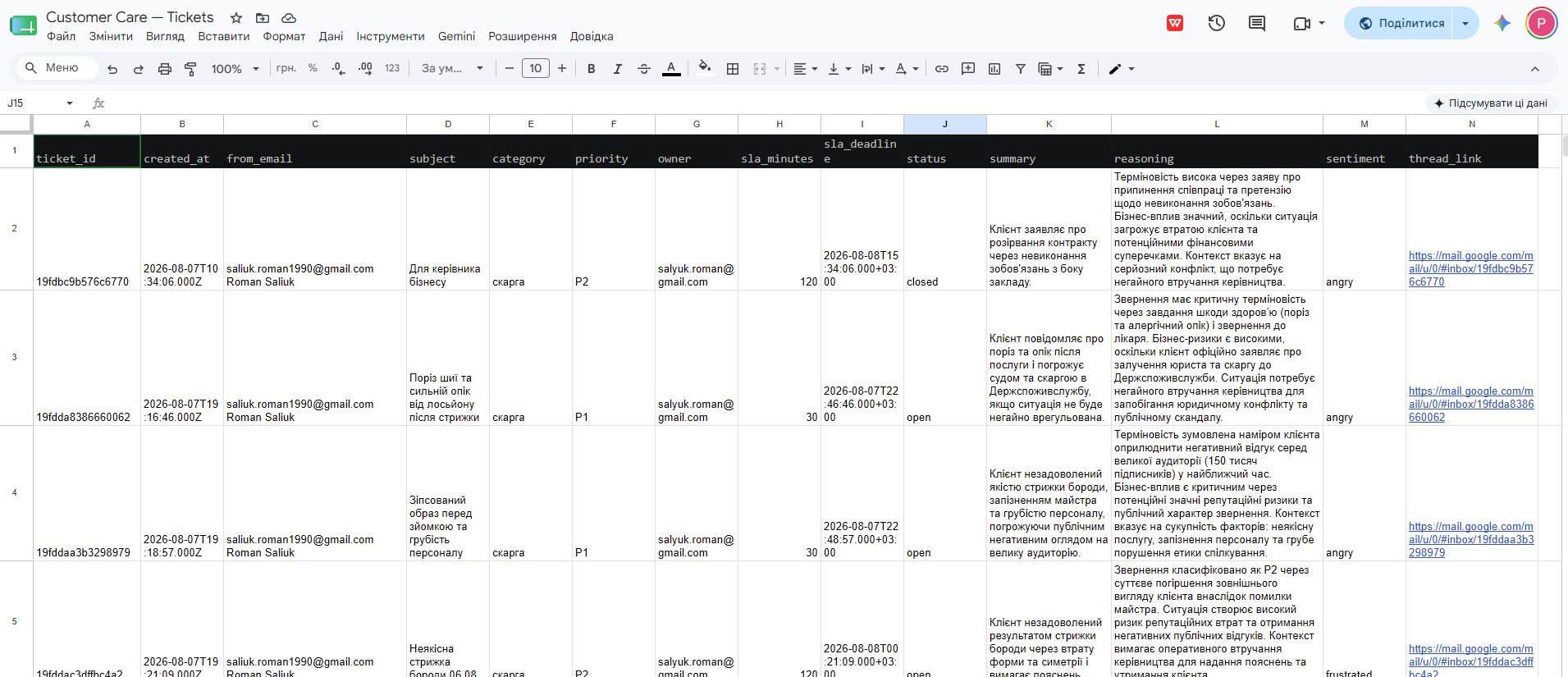Open version history clock icon
The image size is (1568, 677).
1217,23
